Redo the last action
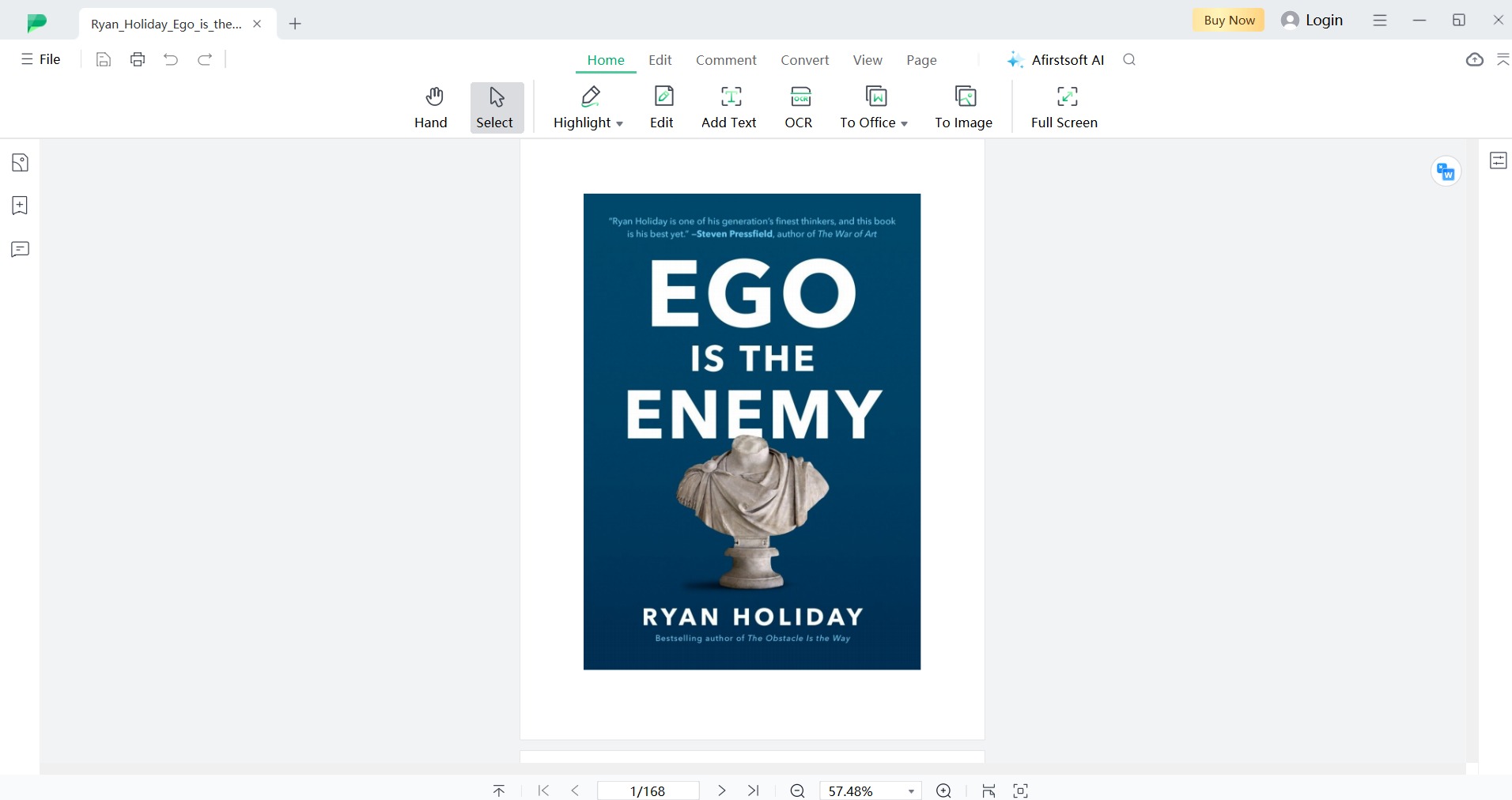The height and width of the screenshot is (800, 1512). (205, 59)
